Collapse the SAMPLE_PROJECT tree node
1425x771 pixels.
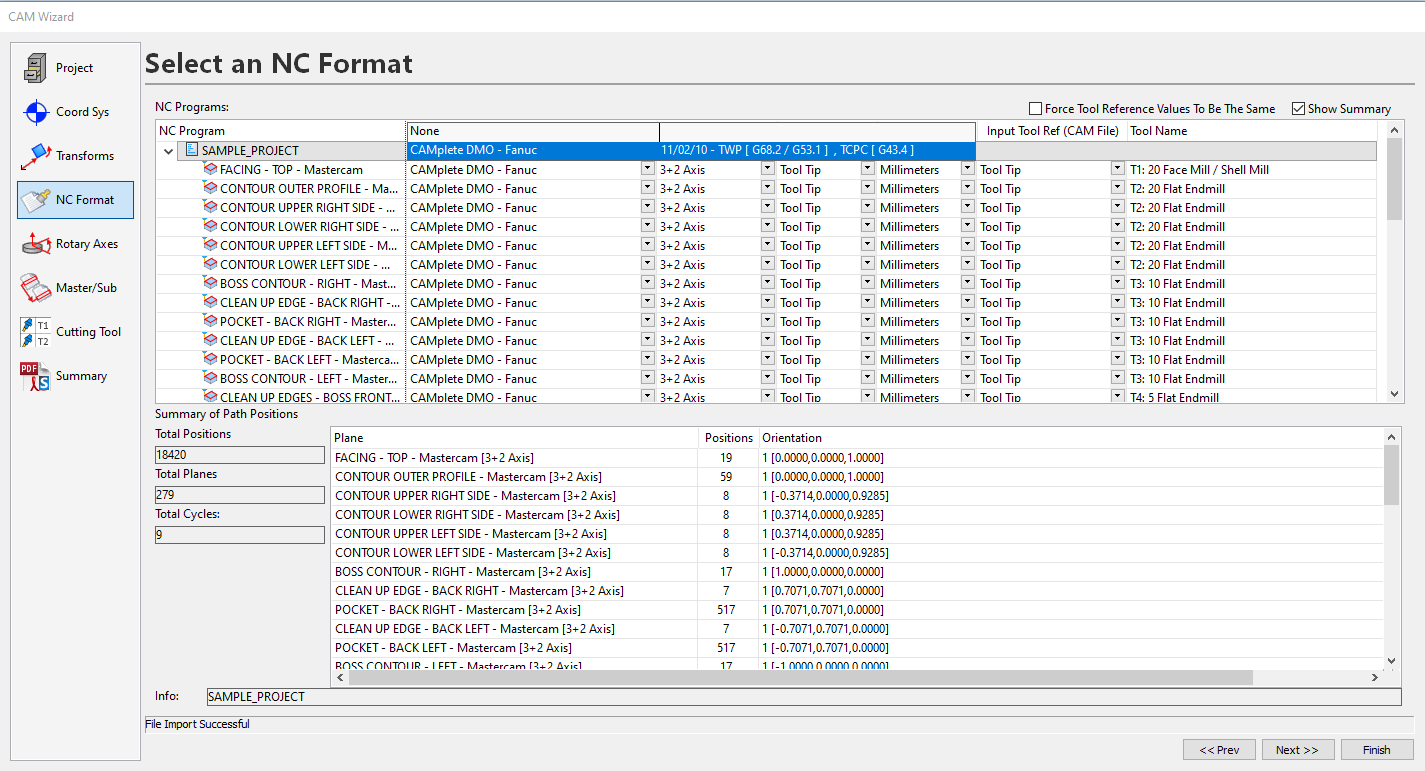tap(168, 151)
